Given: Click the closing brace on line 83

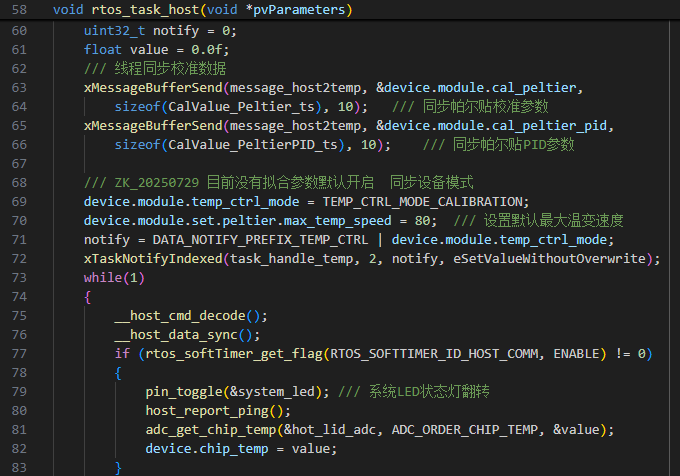Looking at the screenshot, I should coord(118,468).
